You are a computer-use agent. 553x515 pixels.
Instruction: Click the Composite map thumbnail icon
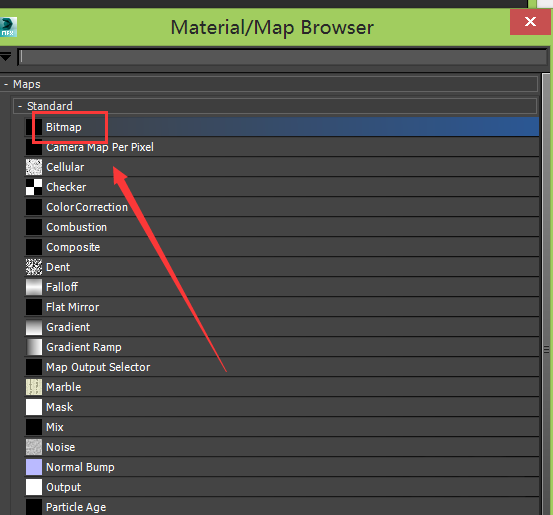click(x=34, y=247)
